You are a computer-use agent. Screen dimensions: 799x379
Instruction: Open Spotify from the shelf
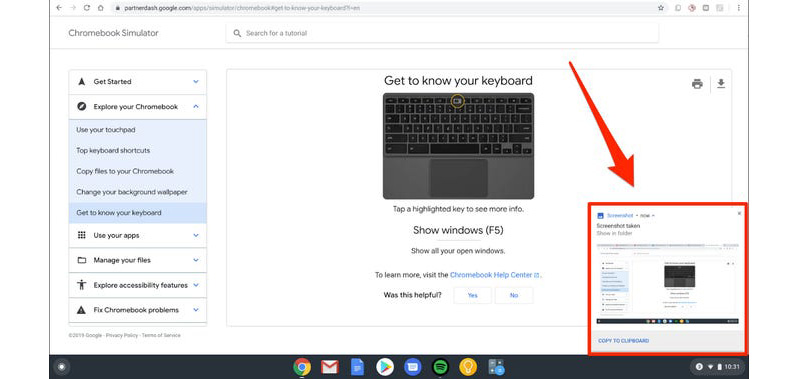point(440,367)
